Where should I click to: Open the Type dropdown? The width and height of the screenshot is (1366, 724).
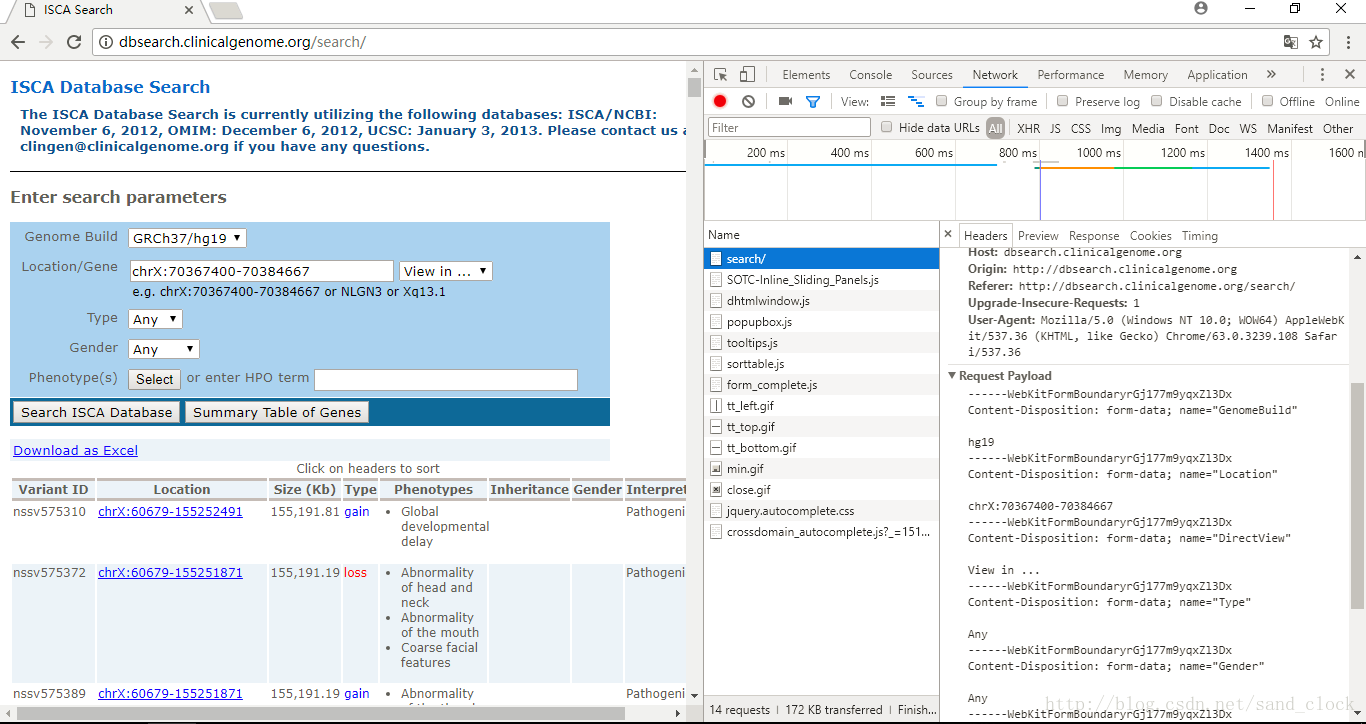coord(155,319)
